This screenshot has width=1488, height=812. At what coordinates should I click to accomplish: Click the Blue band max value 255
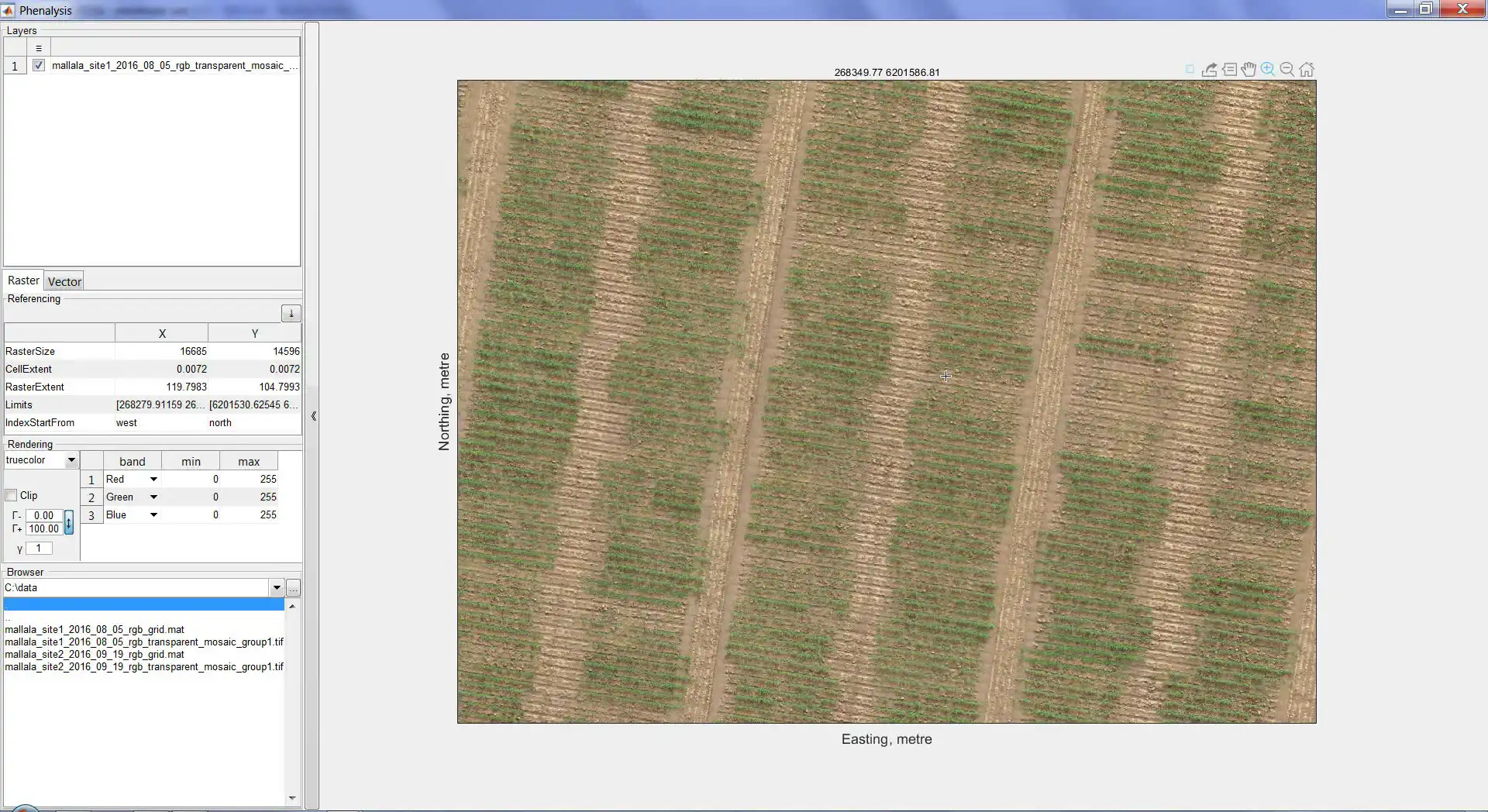tap(250, 515)
